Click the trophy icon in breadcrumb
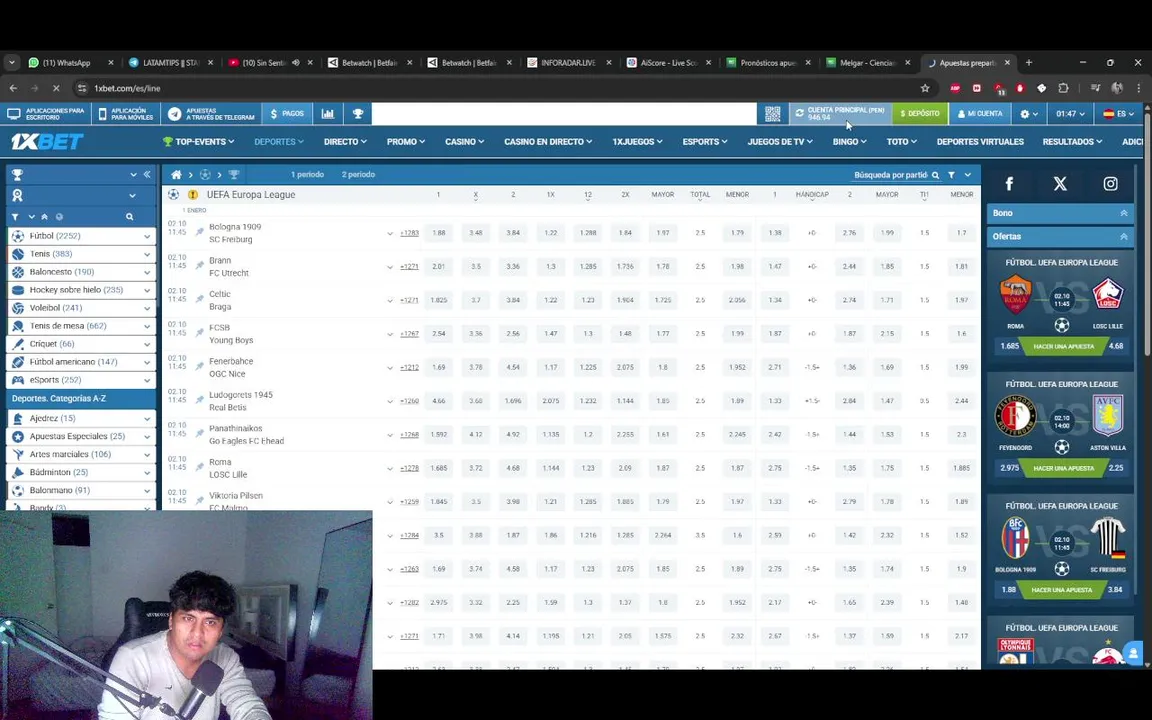 pyautogui.click(x=234, y=175)
